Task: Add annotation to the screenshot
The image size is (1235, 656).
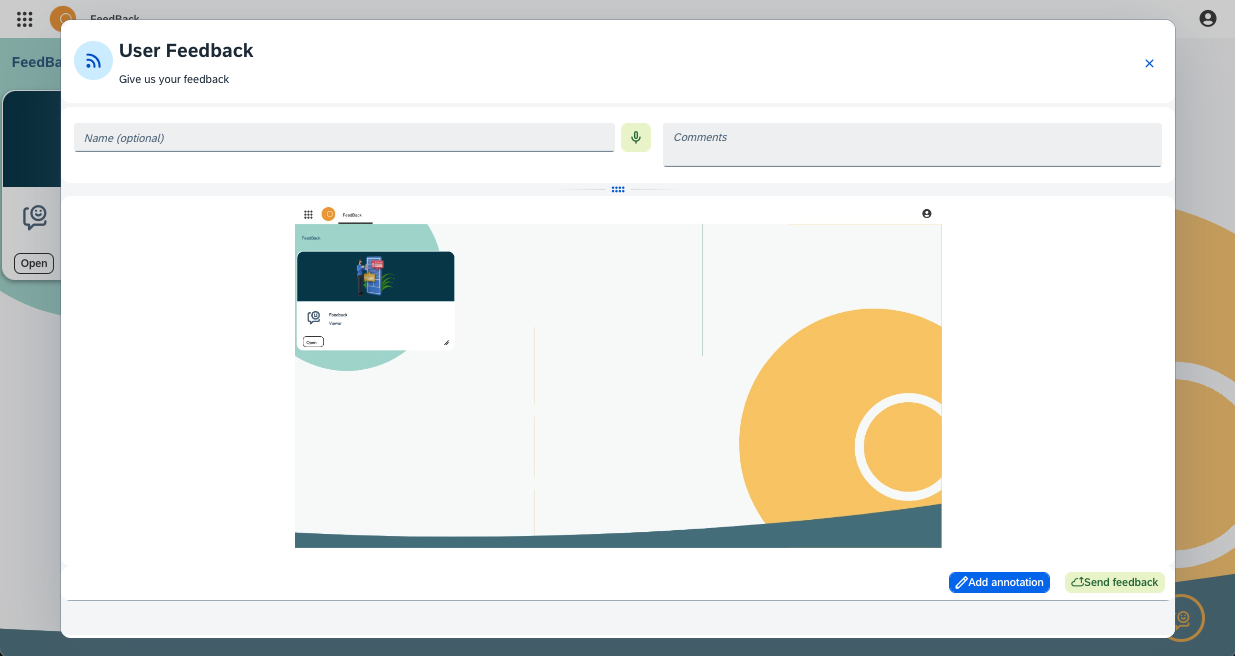Action: (999, 582)
